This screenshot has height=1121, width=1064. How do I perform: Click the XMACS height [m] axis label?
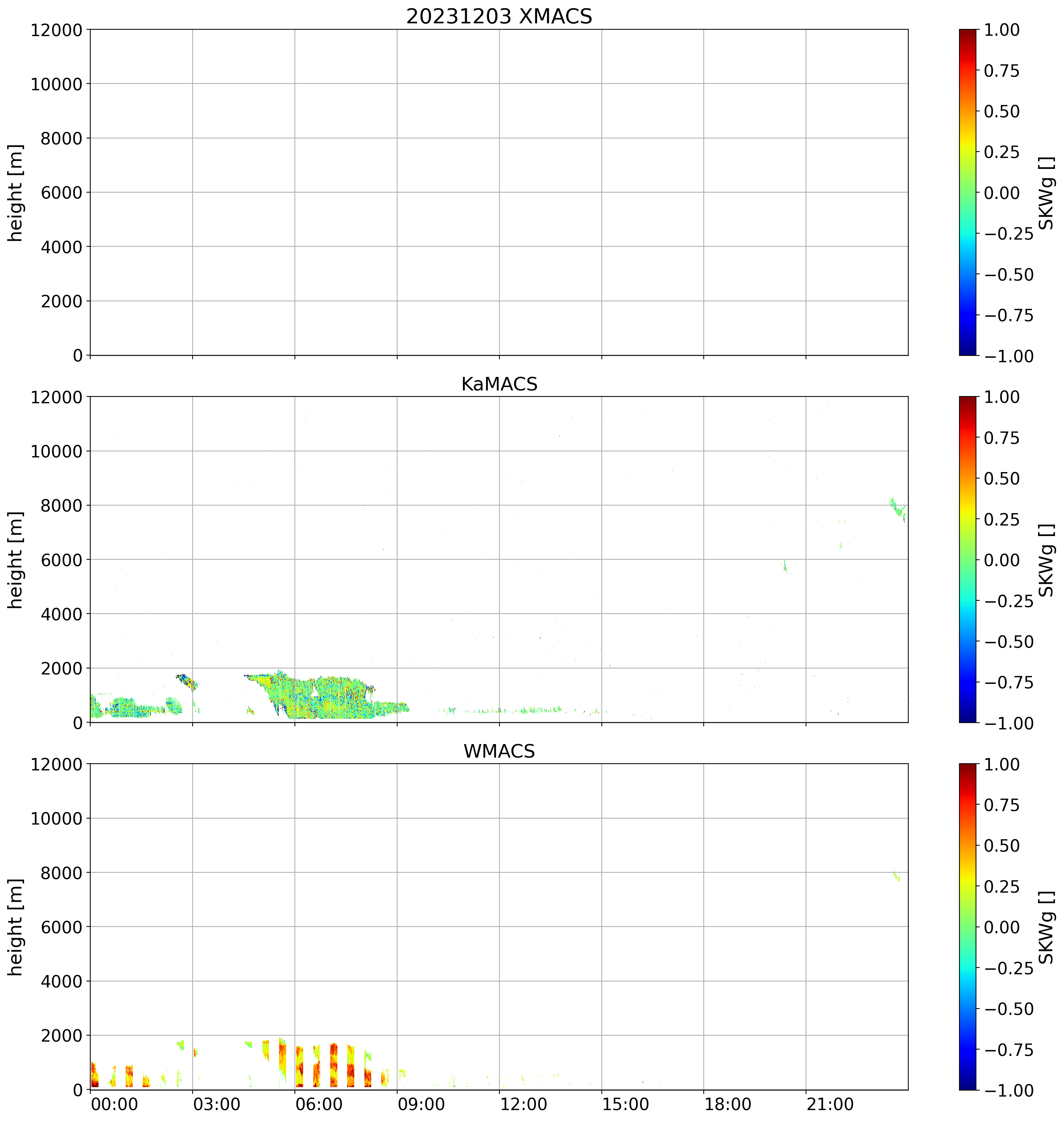tap(16, 192)
